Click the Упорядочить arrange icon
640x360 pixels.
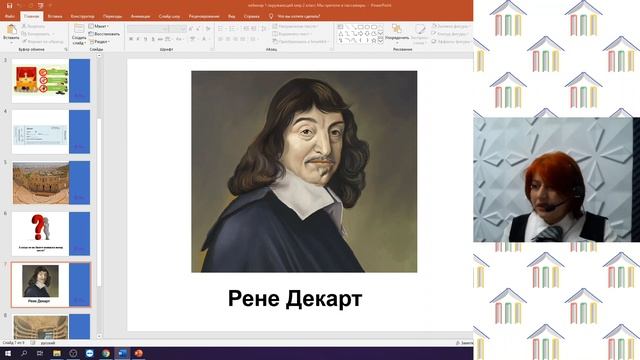click(397, 29)
